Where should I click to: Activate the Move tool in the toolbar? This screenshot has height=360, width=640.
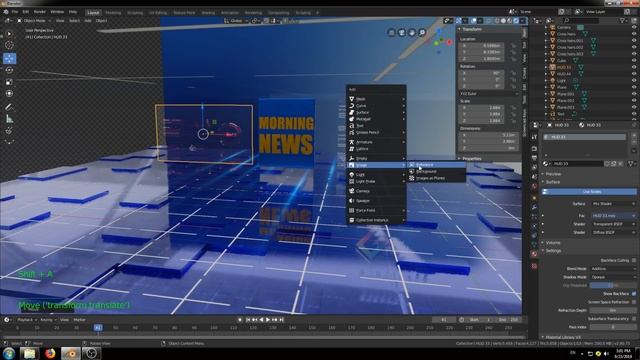[x=9, y=59]
